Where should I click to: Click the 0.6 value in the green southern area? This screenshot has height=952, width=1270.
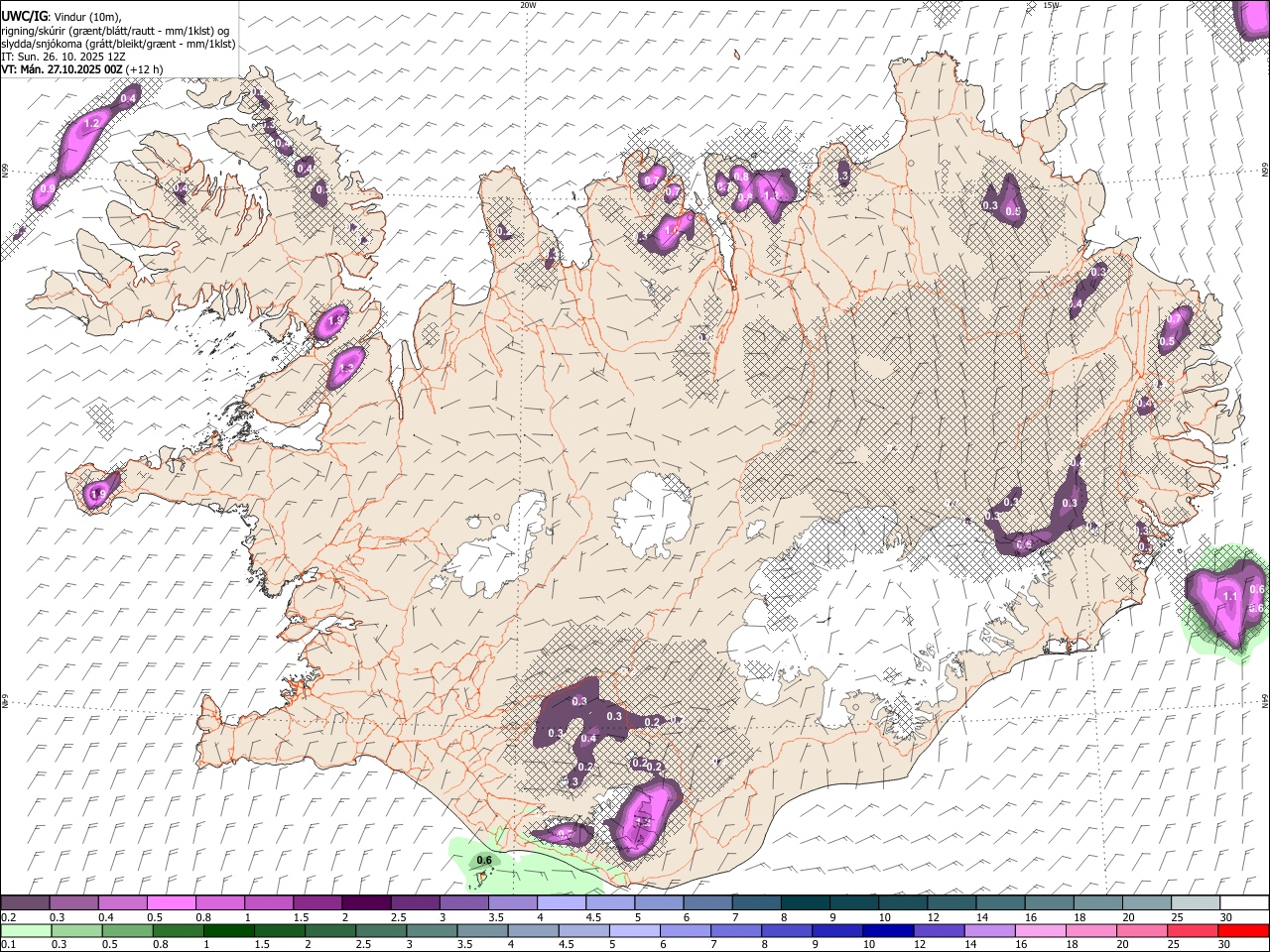click(x=484, y=860)
